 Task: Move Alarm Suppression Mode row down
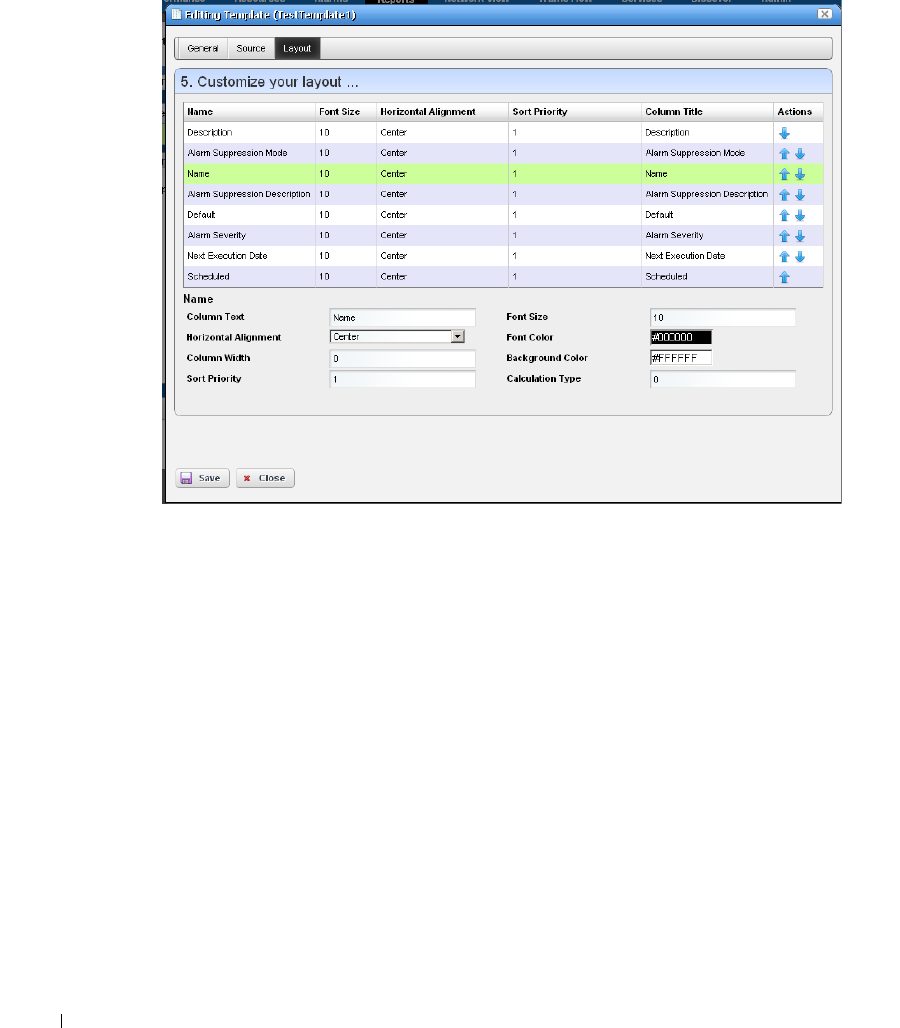[x=800, y=153]
